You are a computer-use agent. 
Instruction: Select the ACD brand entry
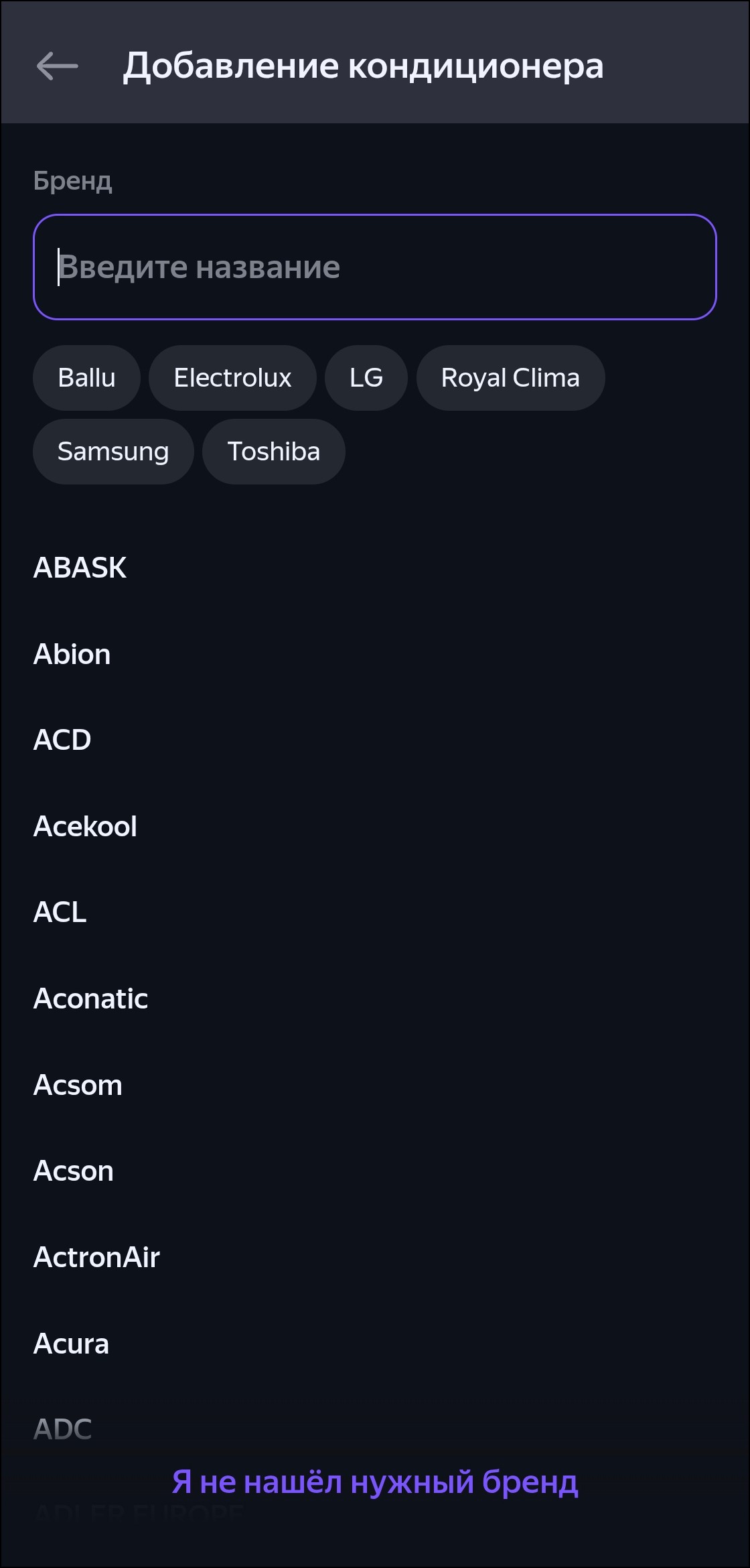[x=62, y=740]
